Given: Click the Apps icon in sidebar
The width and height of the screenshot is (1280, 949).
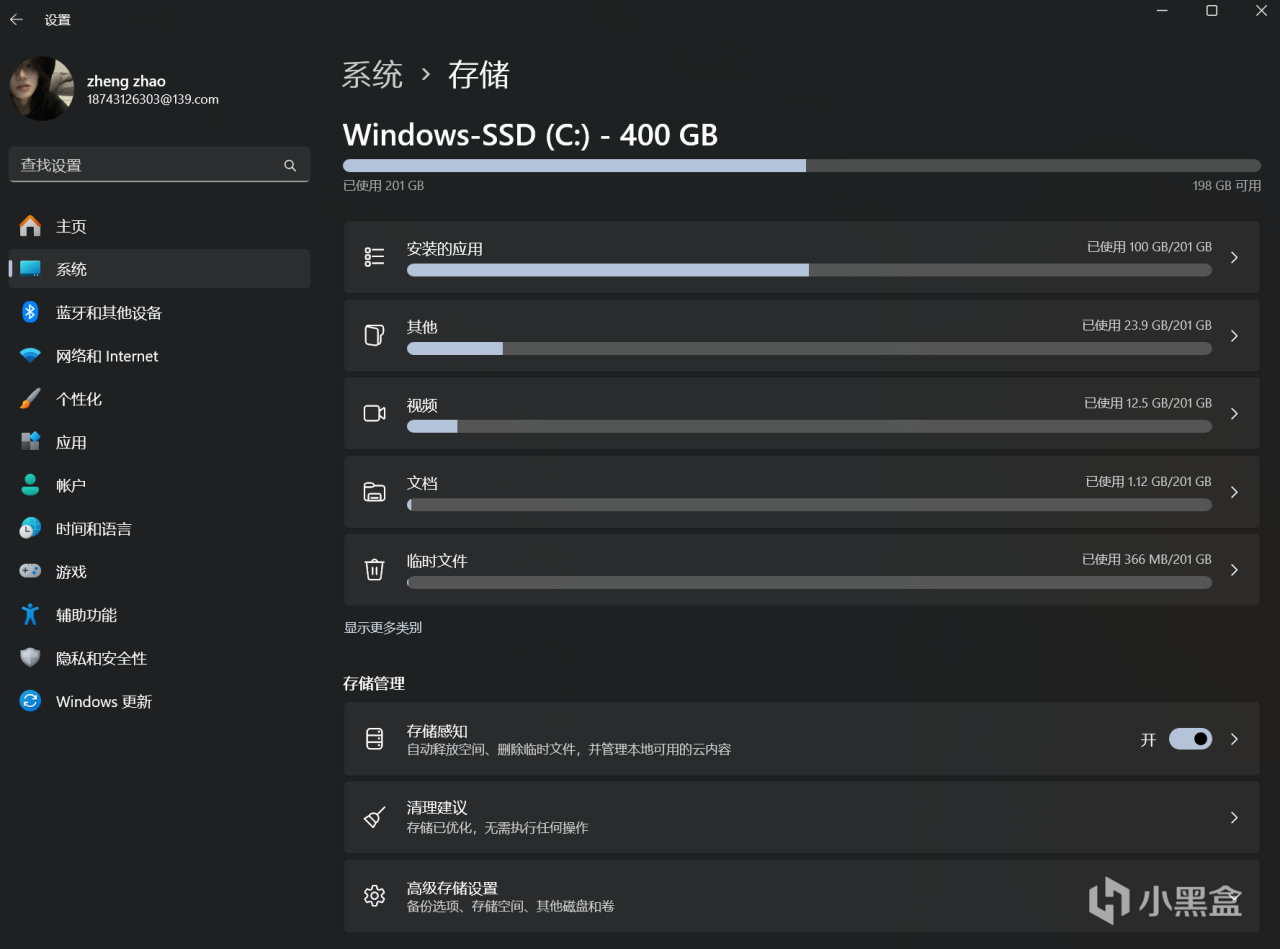Looking at the screenshot, I should 31,442.
